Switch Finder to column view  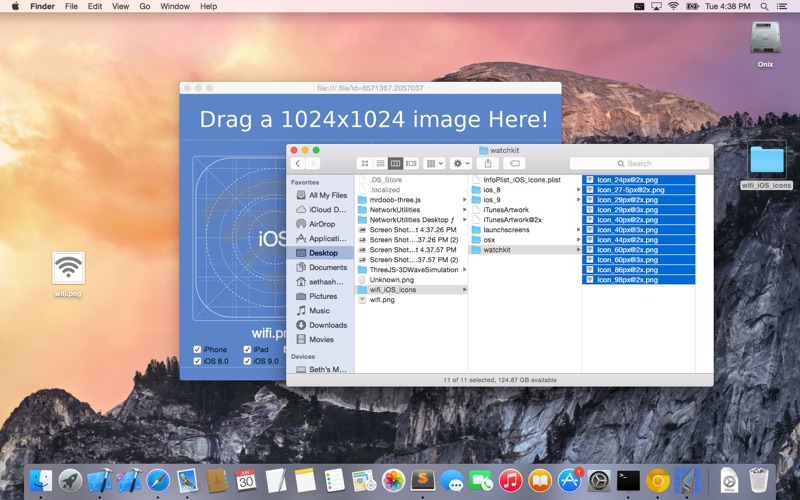tap(395, 163)
